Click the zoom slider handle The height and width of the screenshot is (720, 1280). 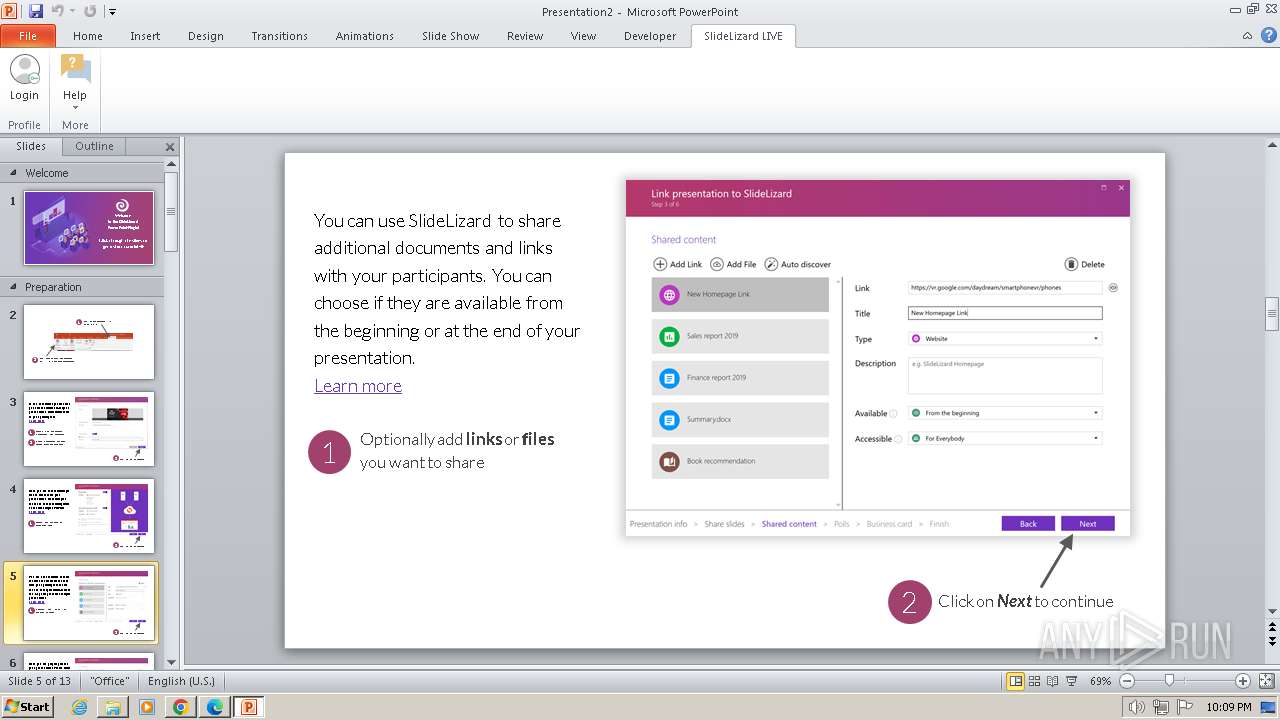[x=1169, y=681]
